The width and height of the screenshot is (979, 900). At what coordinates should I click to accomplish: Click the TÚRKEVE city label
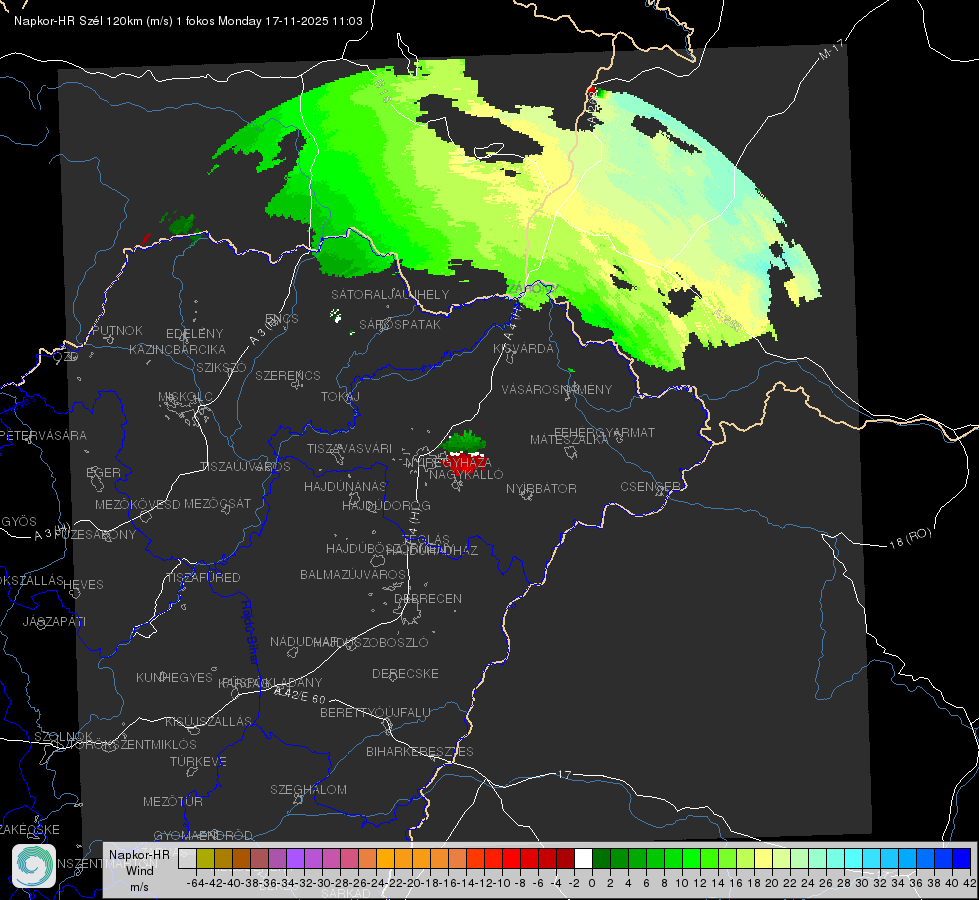199,761
